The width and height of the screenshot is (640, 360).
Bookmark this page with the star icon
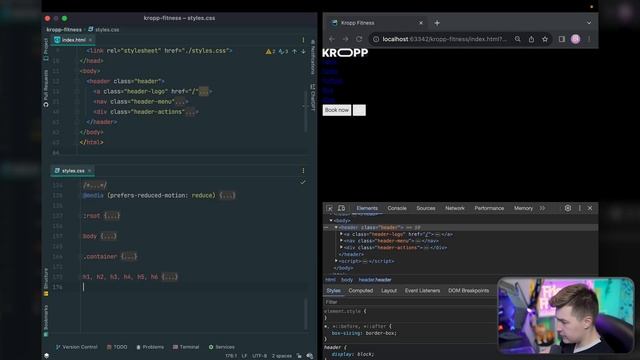[545, 39]
